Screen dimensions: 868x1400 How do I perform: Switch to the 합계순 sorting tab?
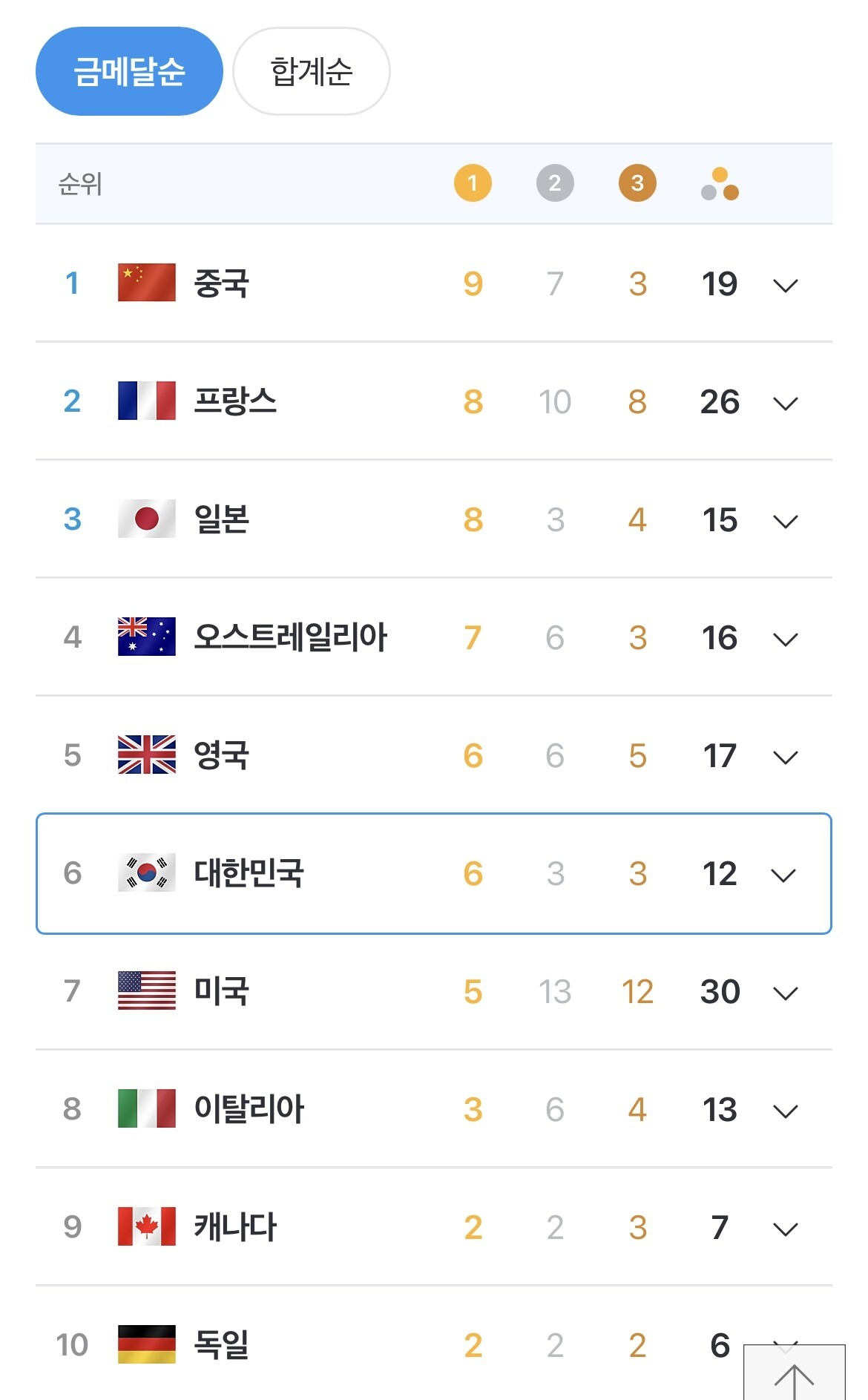pyautogui.click(x=312, y=71)
